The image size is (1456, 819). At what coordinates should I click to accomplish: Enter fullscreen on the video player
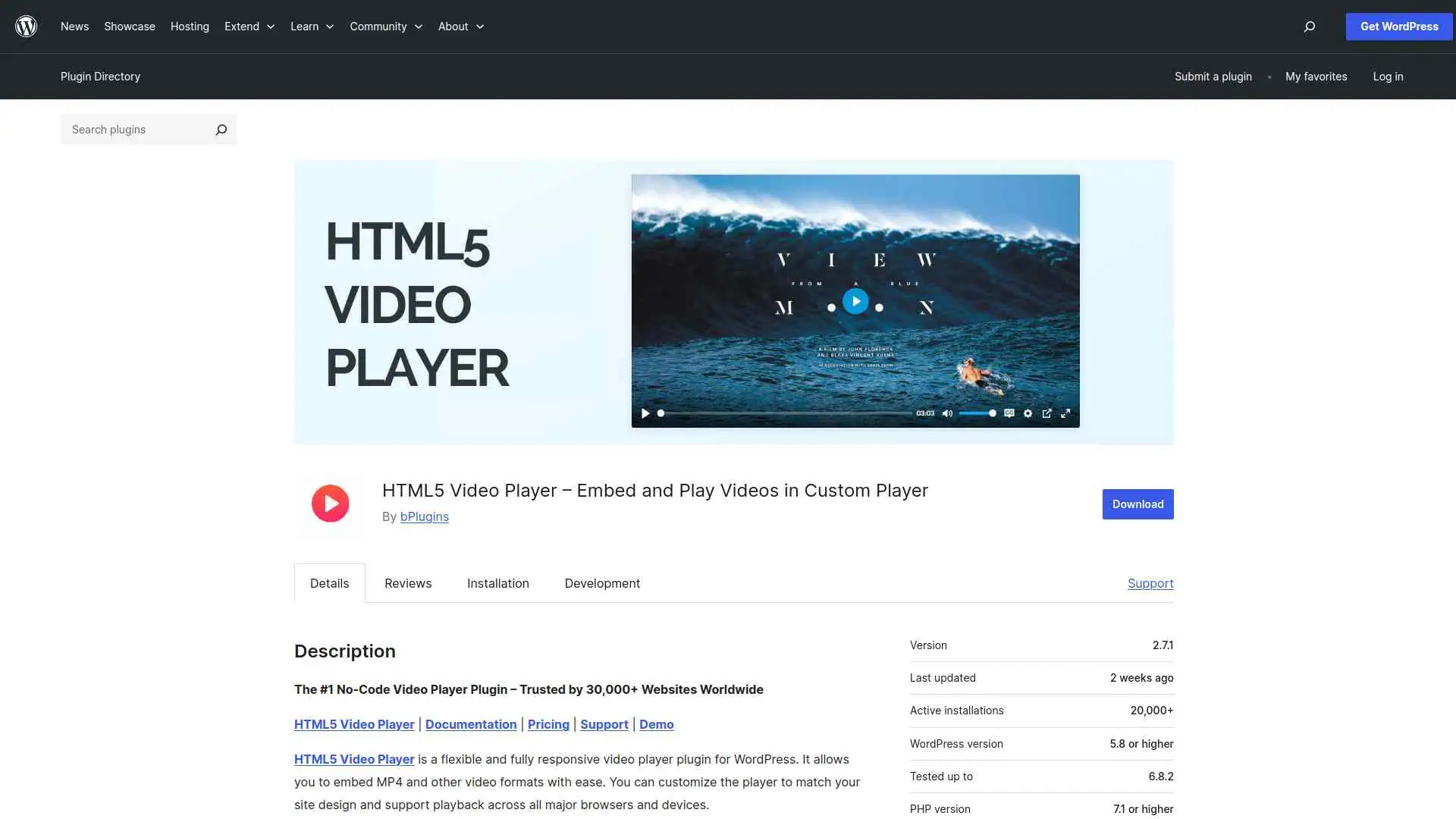1066,413
